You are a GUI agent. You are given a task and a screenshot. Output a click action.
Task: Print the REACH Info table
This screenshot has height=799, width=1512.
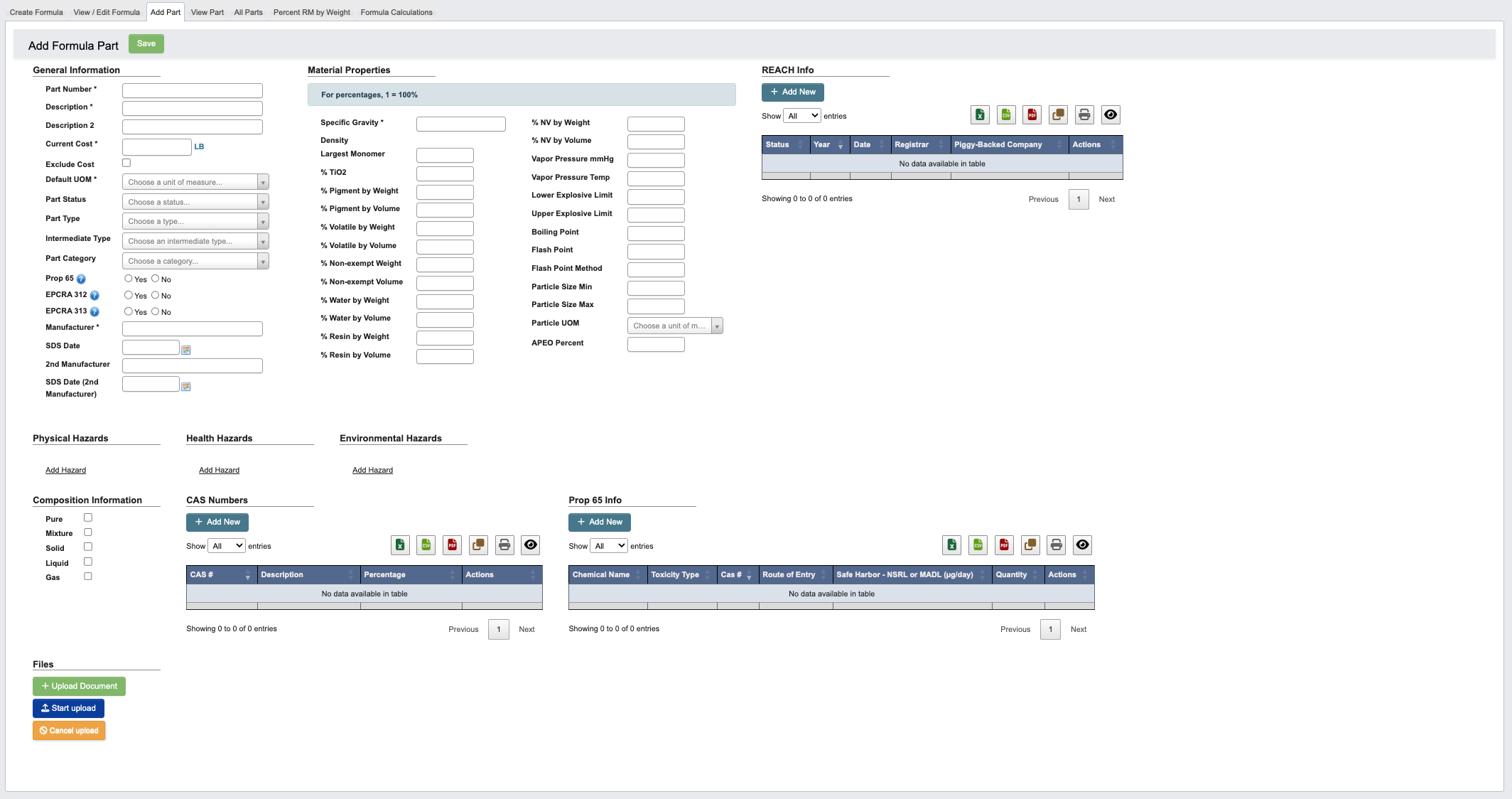1084,115
